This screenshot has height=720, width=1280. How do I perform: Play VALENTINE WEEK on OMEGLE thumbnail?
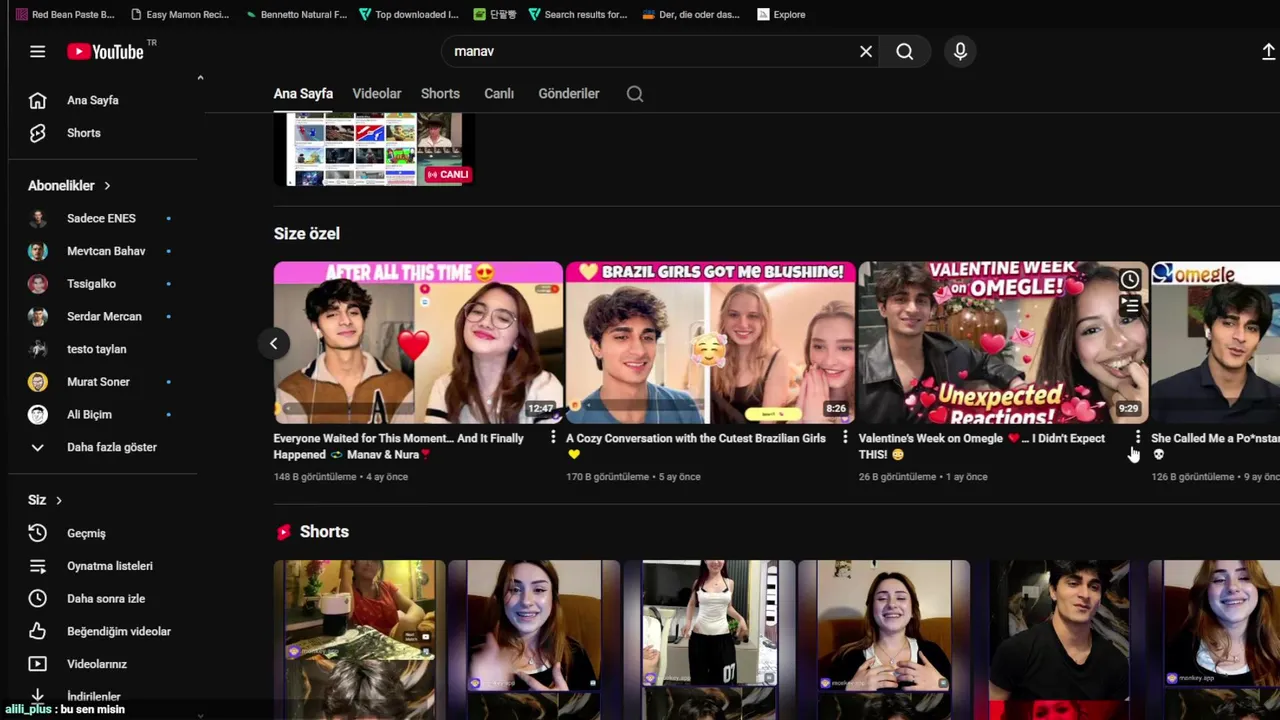(x=1003, y=343)
